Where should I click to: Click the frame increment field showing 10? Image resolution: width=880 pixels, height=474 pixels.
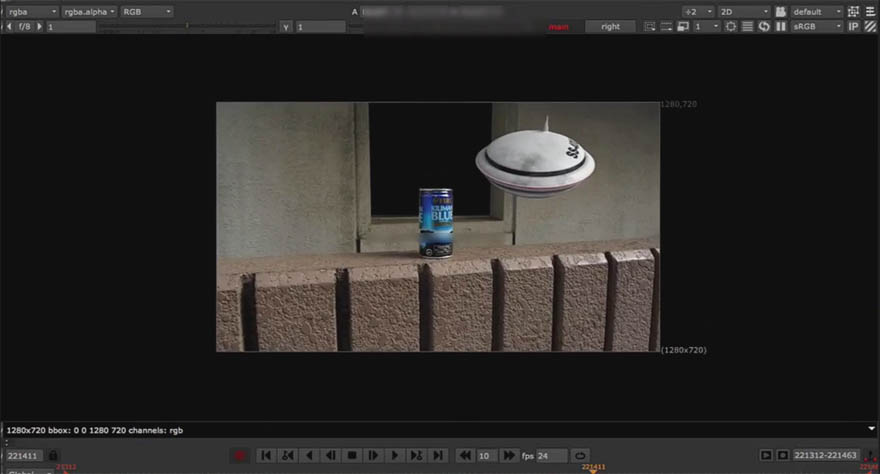point(487,455)
